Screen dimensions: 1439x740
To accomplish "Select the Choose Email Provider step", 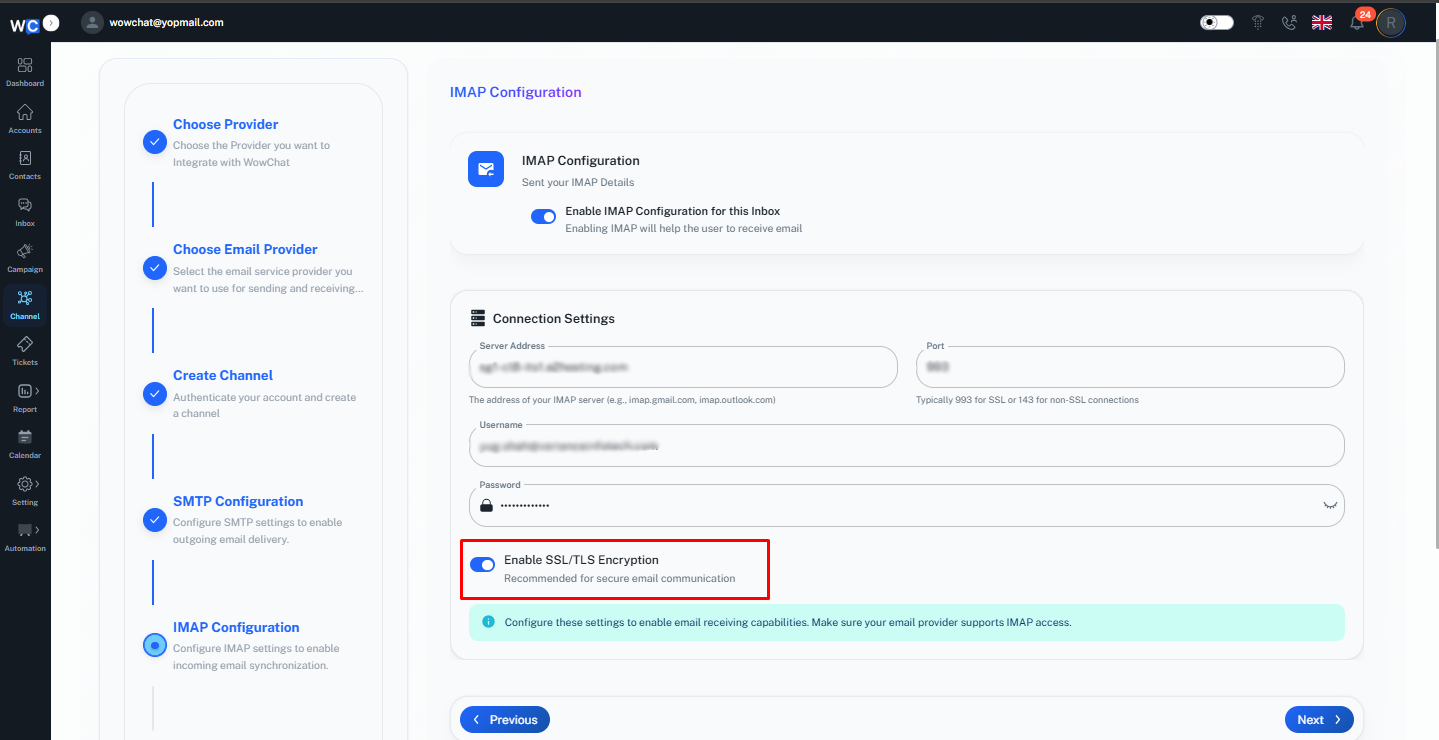I will click(x=245, y=249).
